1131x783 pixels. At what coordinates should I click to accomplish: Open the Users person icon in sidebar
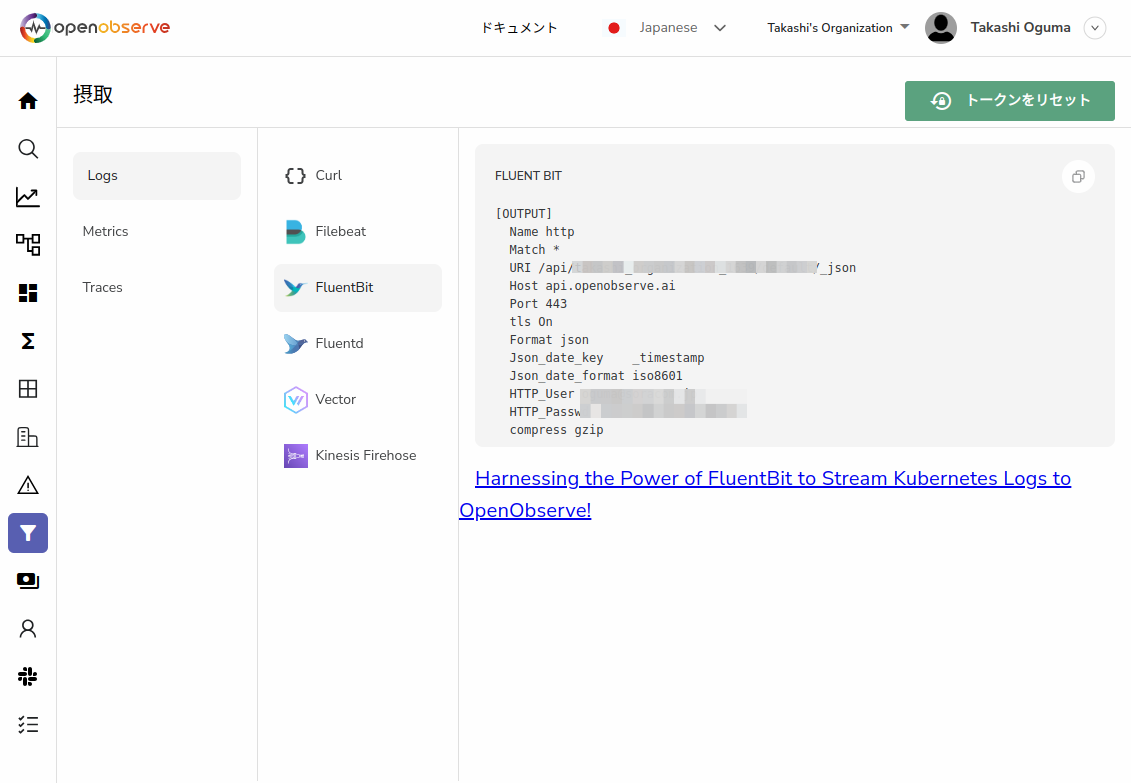(28, 629)
